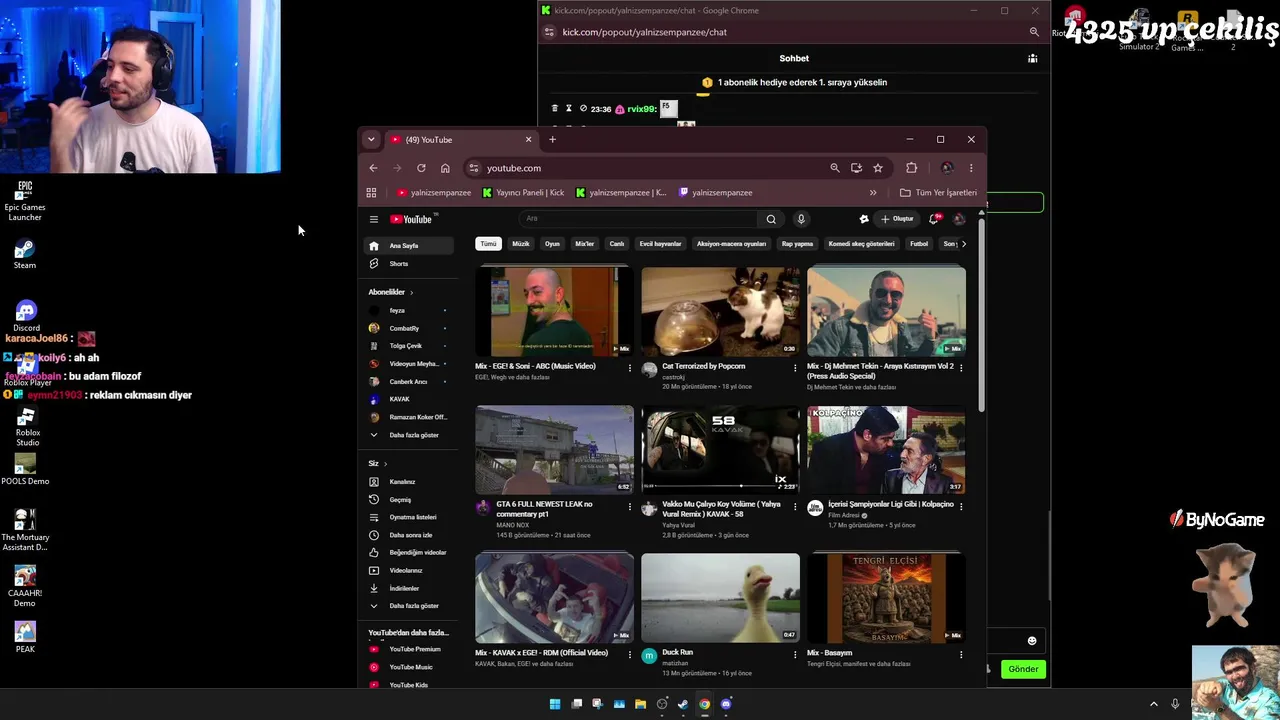The image size is (1280, 720).
Task: Select the Tümü filter chip
Action: point(488,244)
